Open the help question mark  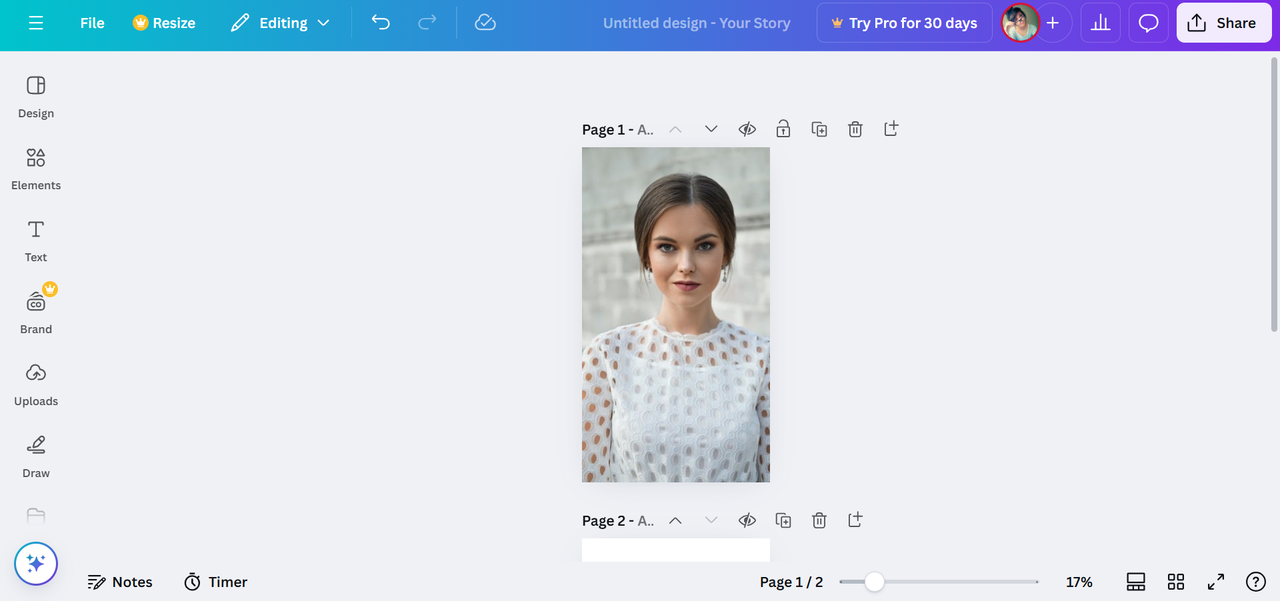1256,582
